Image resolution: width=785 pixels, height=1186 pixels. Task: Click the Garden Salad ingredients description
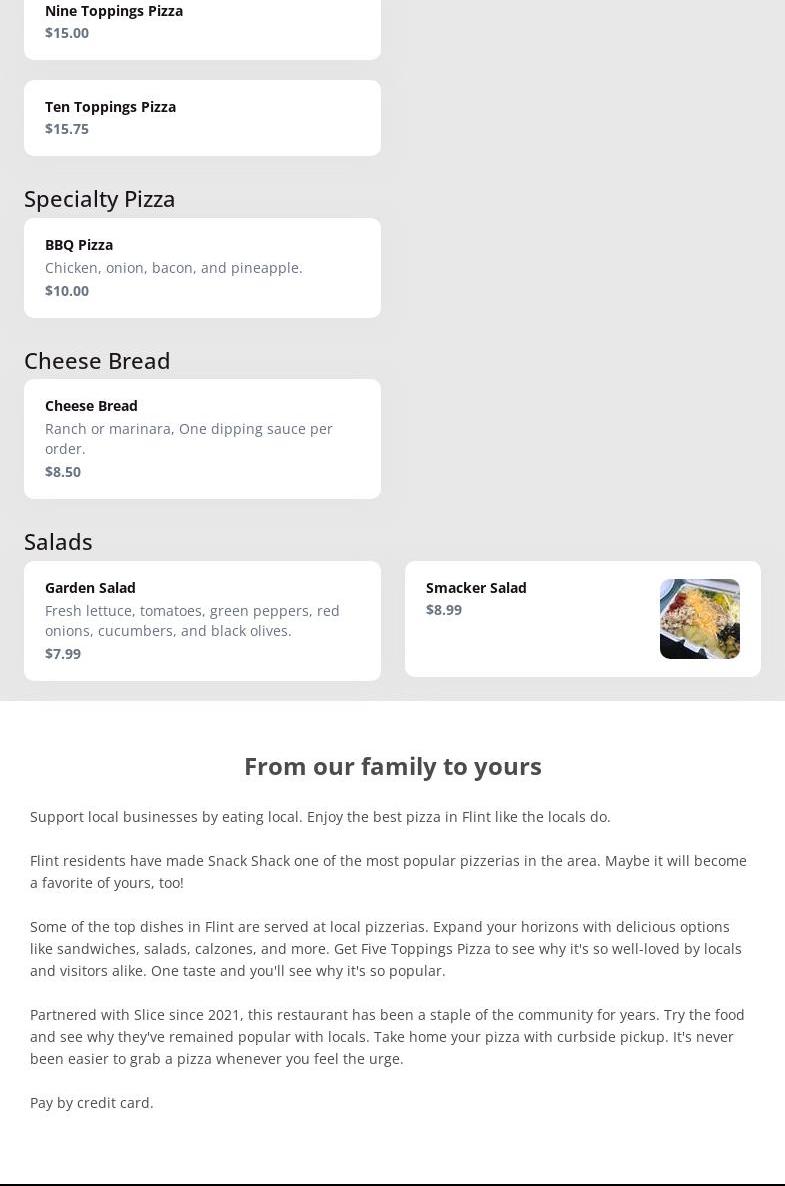point(192,621)
